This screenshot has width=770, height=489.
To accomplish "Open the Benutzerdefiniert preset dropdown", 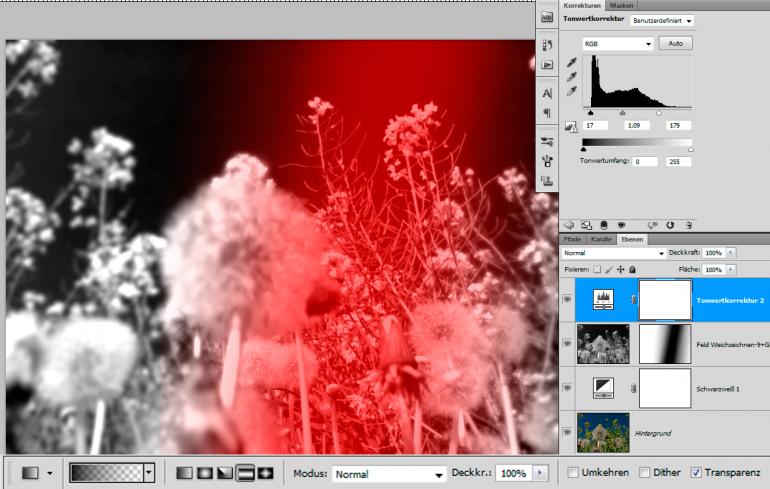I will pyautogui.click(x=661, y=21).
